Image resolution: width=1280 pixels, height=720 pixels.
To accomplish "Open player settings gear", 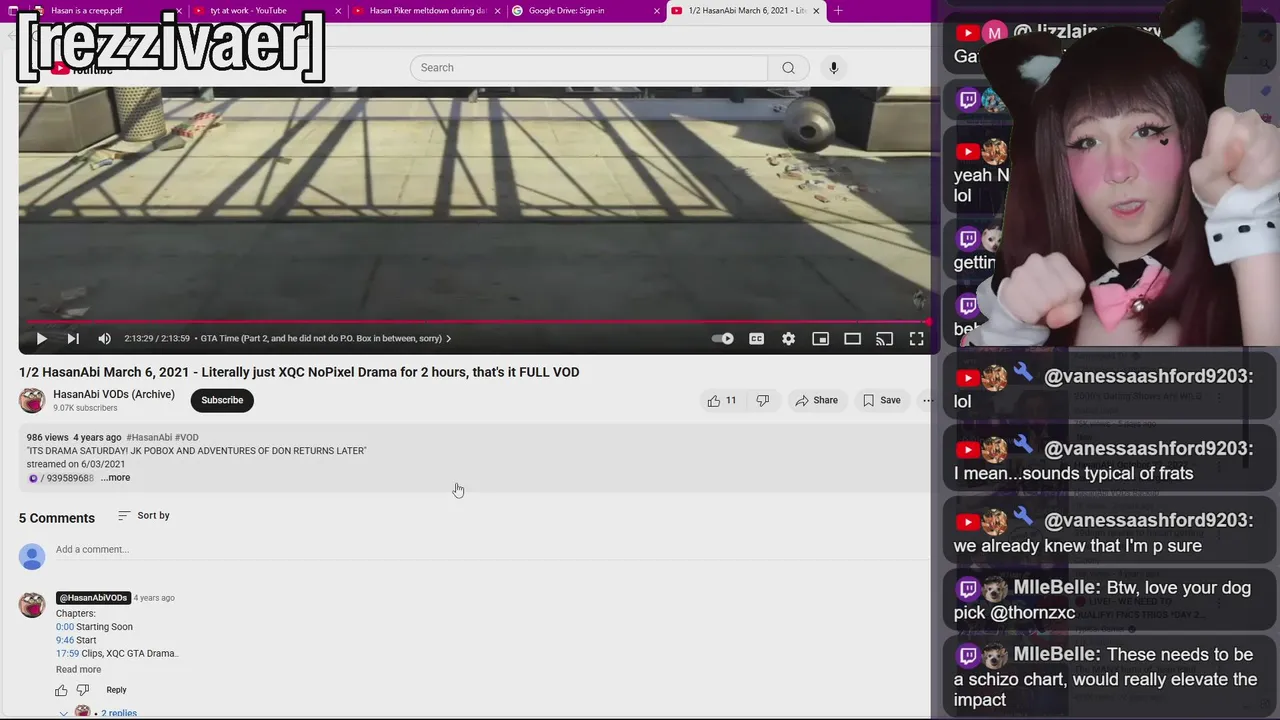I will (789, 339).
